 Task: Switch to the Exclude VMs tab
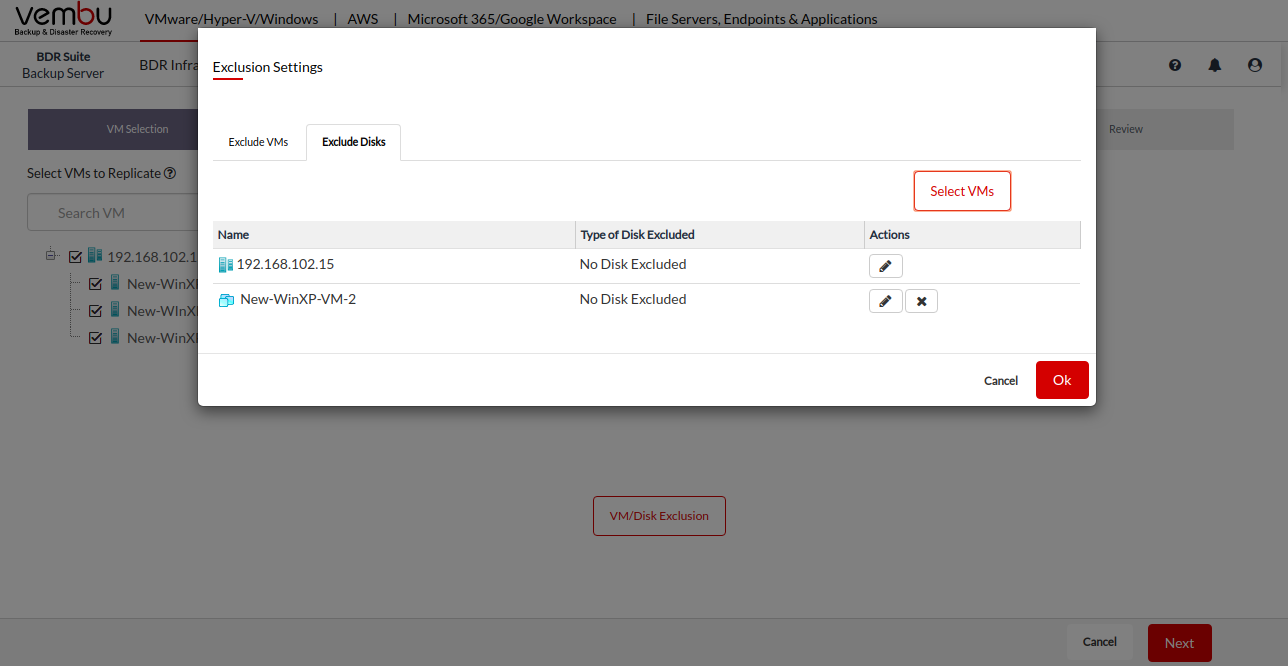click(x=258, y=142)
